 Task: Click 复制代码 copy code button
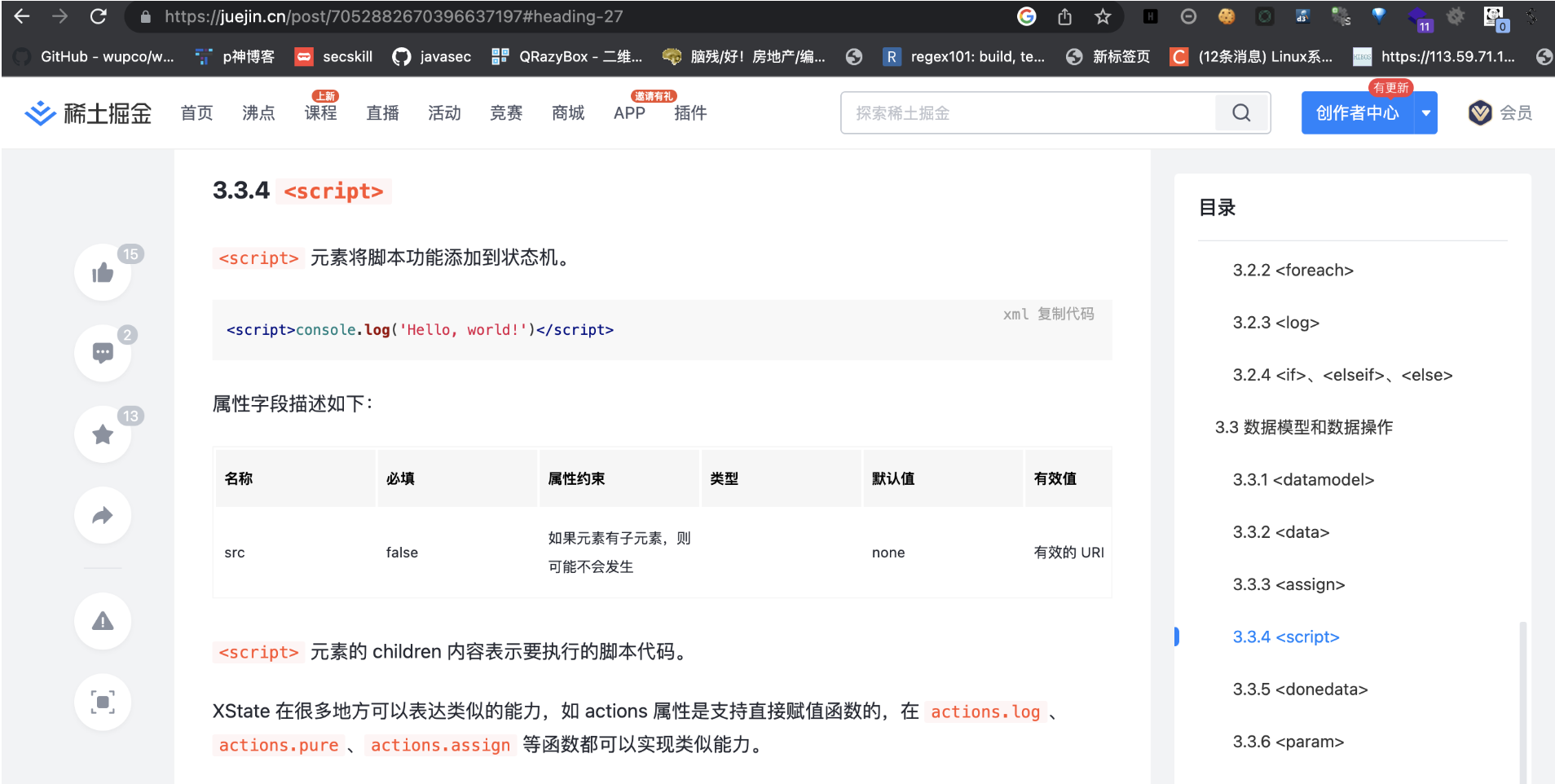[x=1066, y=314]
